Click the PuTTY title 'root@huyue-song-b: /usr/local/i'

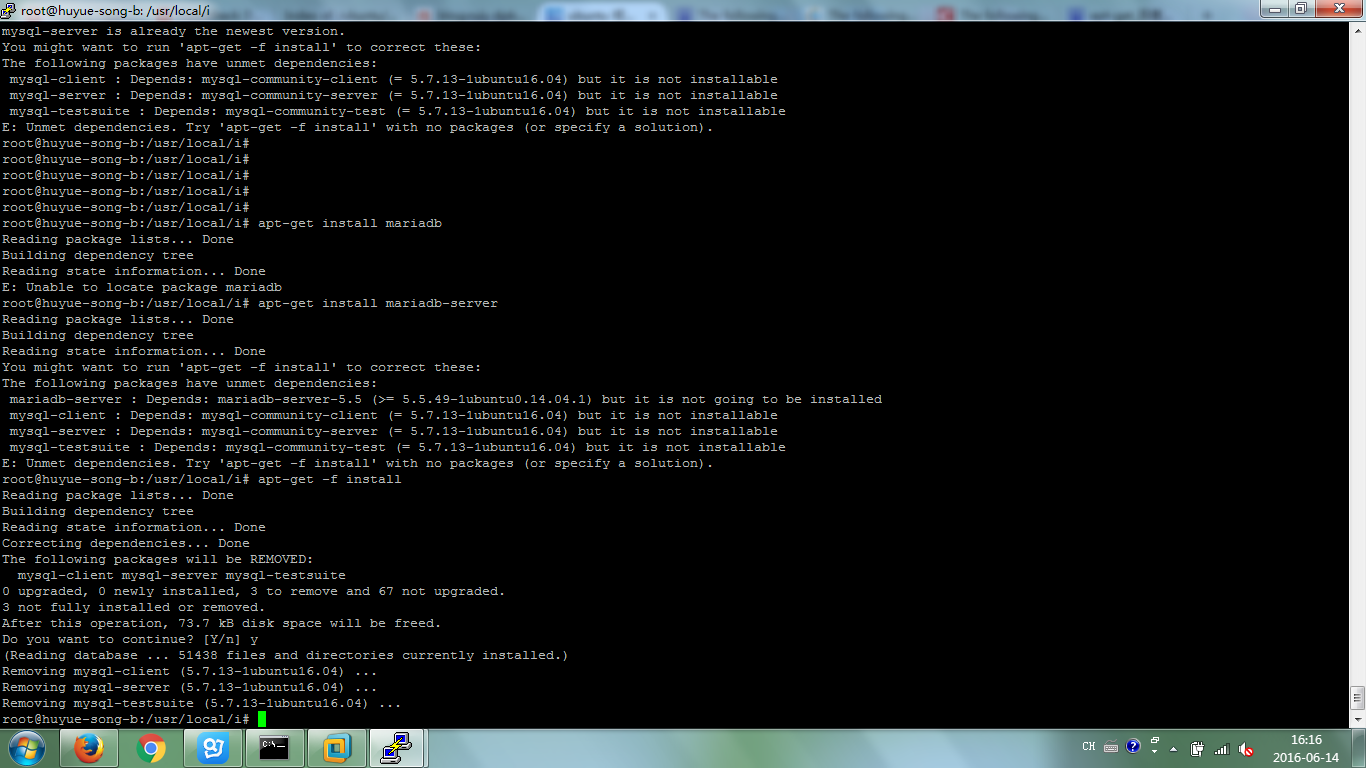pos(115,11)
